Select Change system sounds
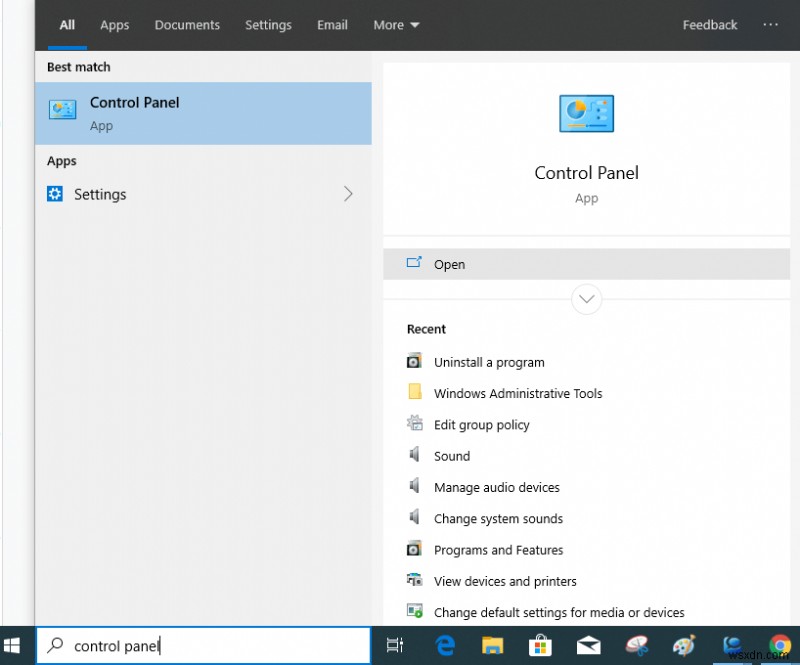Viewport: 800px width, 665px height. click(x=498, y=518)
